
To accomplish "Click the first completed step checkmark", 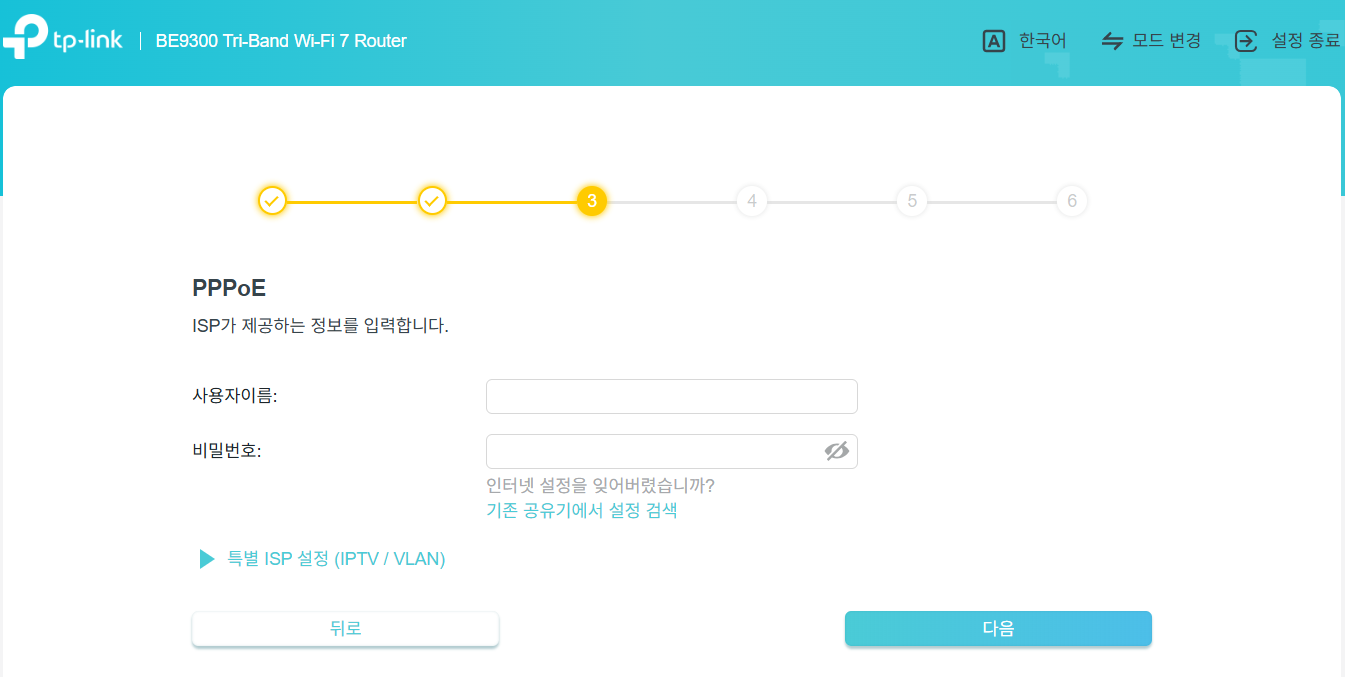I will (x=272, y=201).
